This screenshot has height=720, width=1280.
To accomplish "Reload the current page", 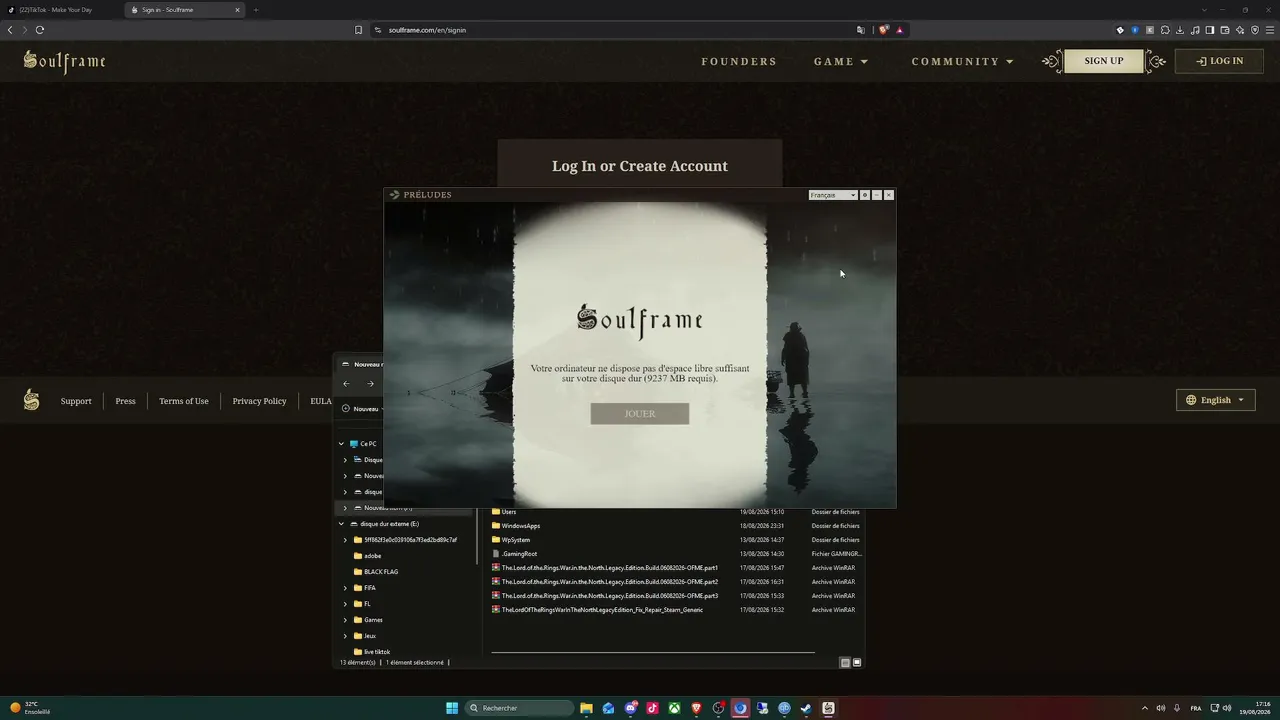I will (x=40, y=30).
